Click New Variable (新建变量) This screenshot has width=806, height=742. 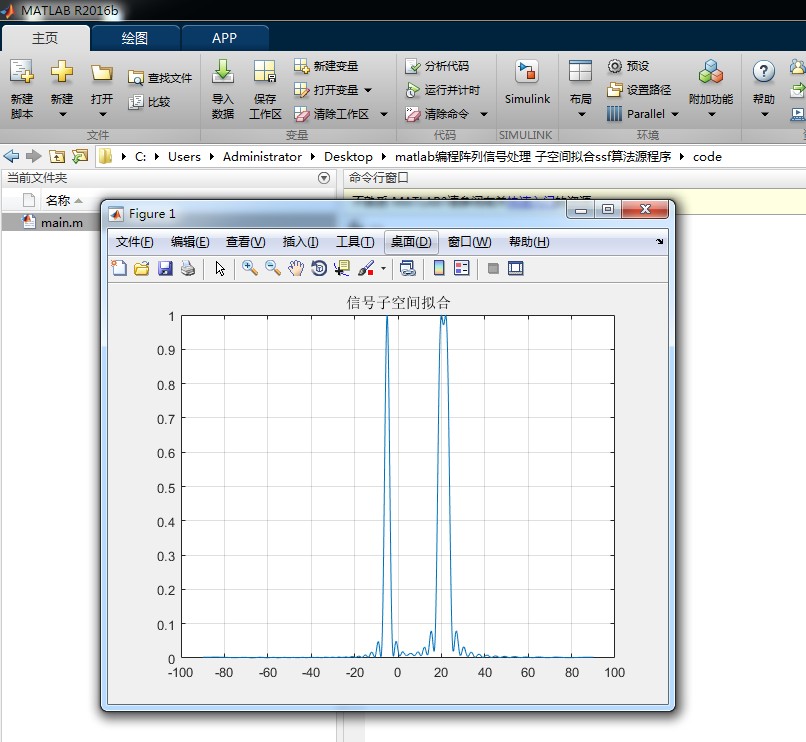[326, 66]
